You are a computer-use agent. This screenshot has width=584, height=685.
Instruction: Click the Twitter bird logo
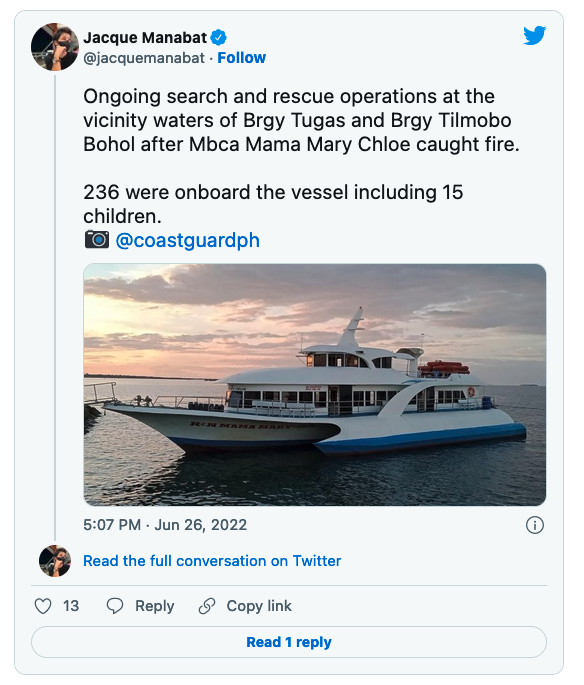click(535, 35)
